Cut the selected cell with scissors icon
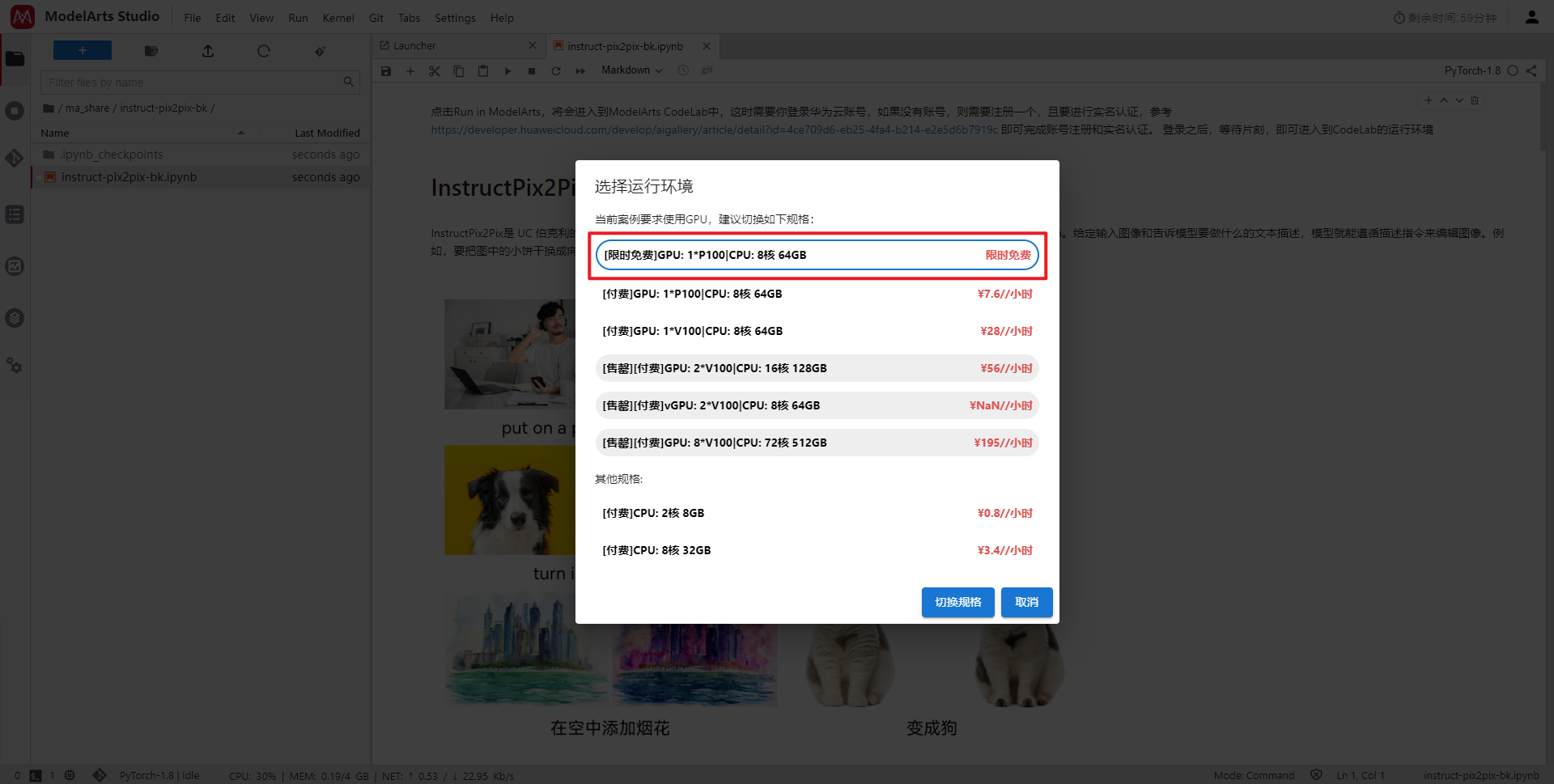The height and width of the screenshot is (784, 1554). [x=435, y=71]
